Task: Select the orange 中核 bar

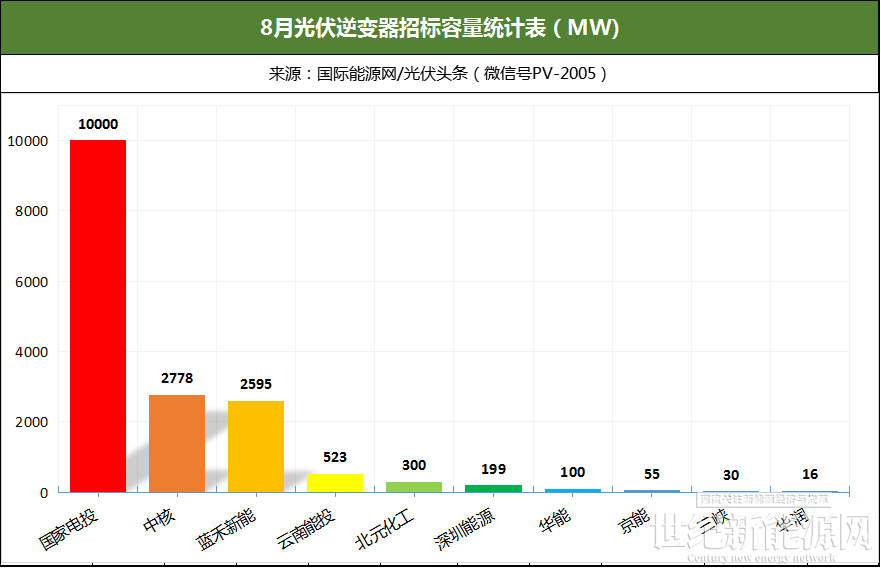Action: point(177,444)
